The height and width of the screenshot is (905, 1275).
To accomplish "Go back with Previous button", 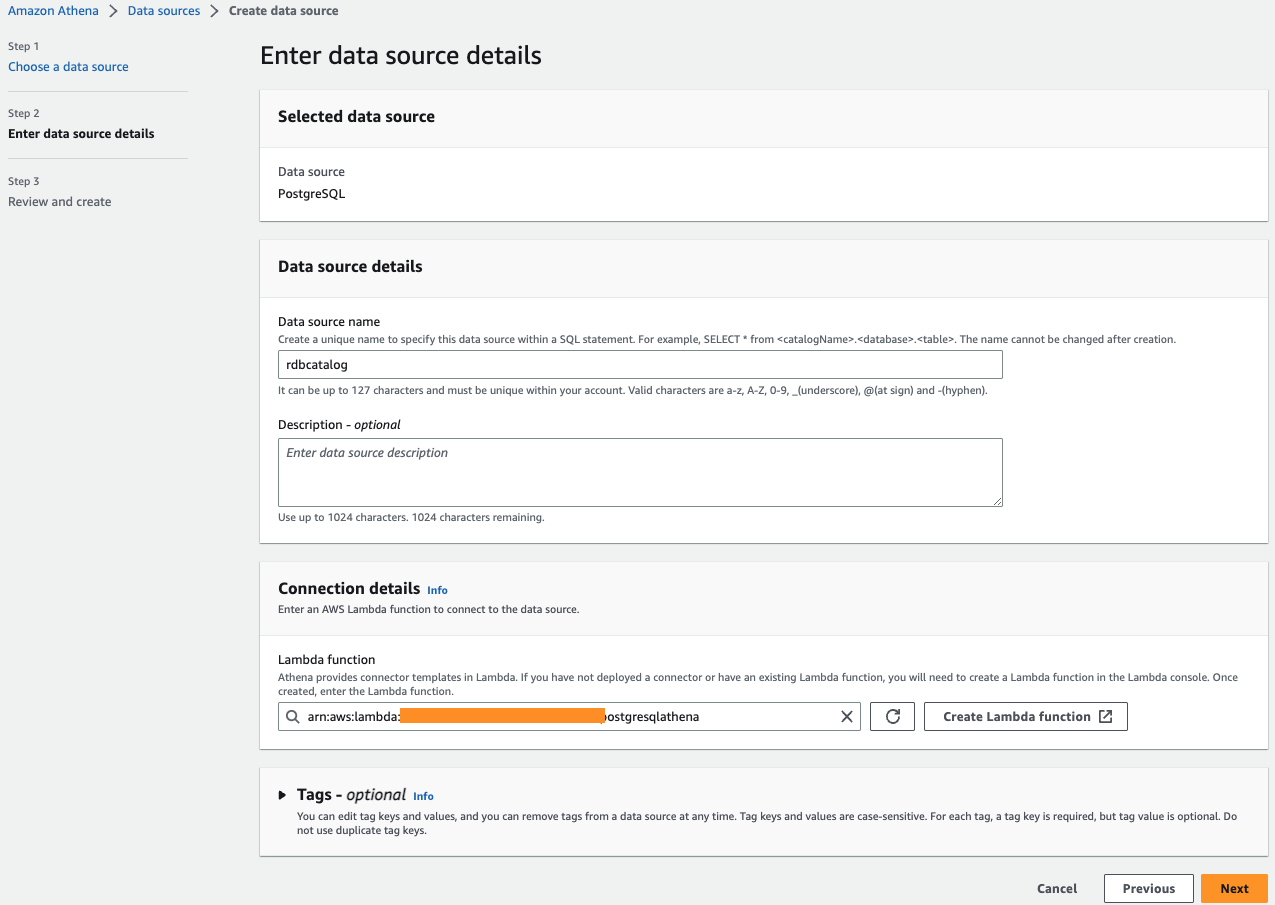I will point(1148,888).
